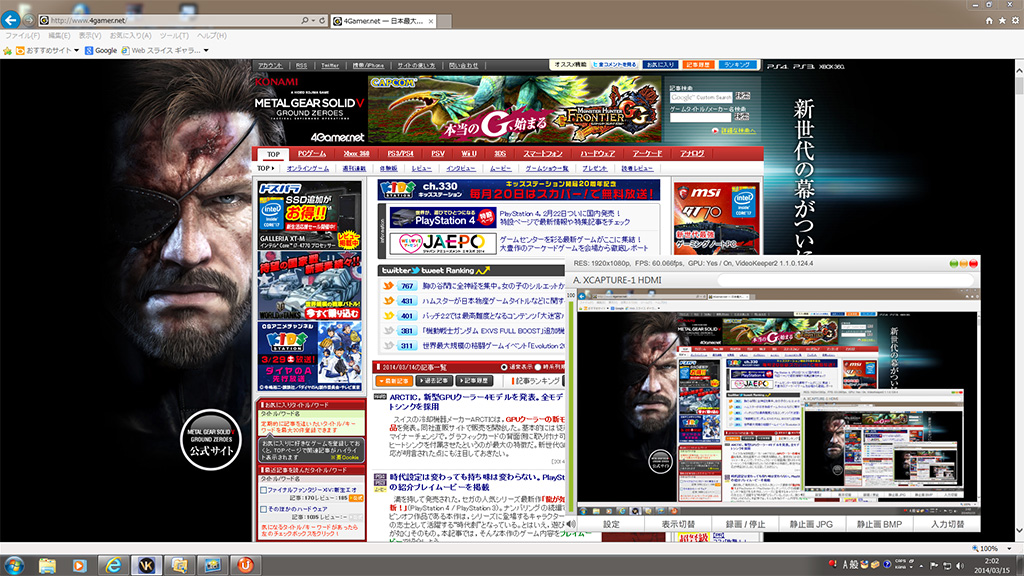
Task: Select the Xbox 360 navigation tab
Action: coord(357,154)
